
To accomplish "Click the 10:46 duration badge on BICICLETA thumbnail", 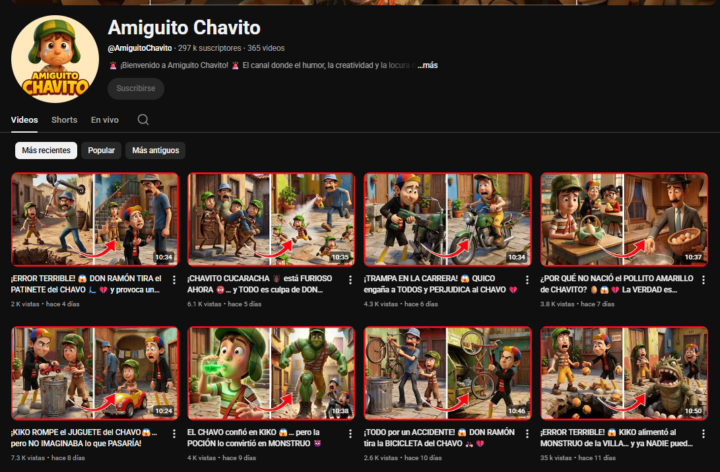I will [517, 411].
